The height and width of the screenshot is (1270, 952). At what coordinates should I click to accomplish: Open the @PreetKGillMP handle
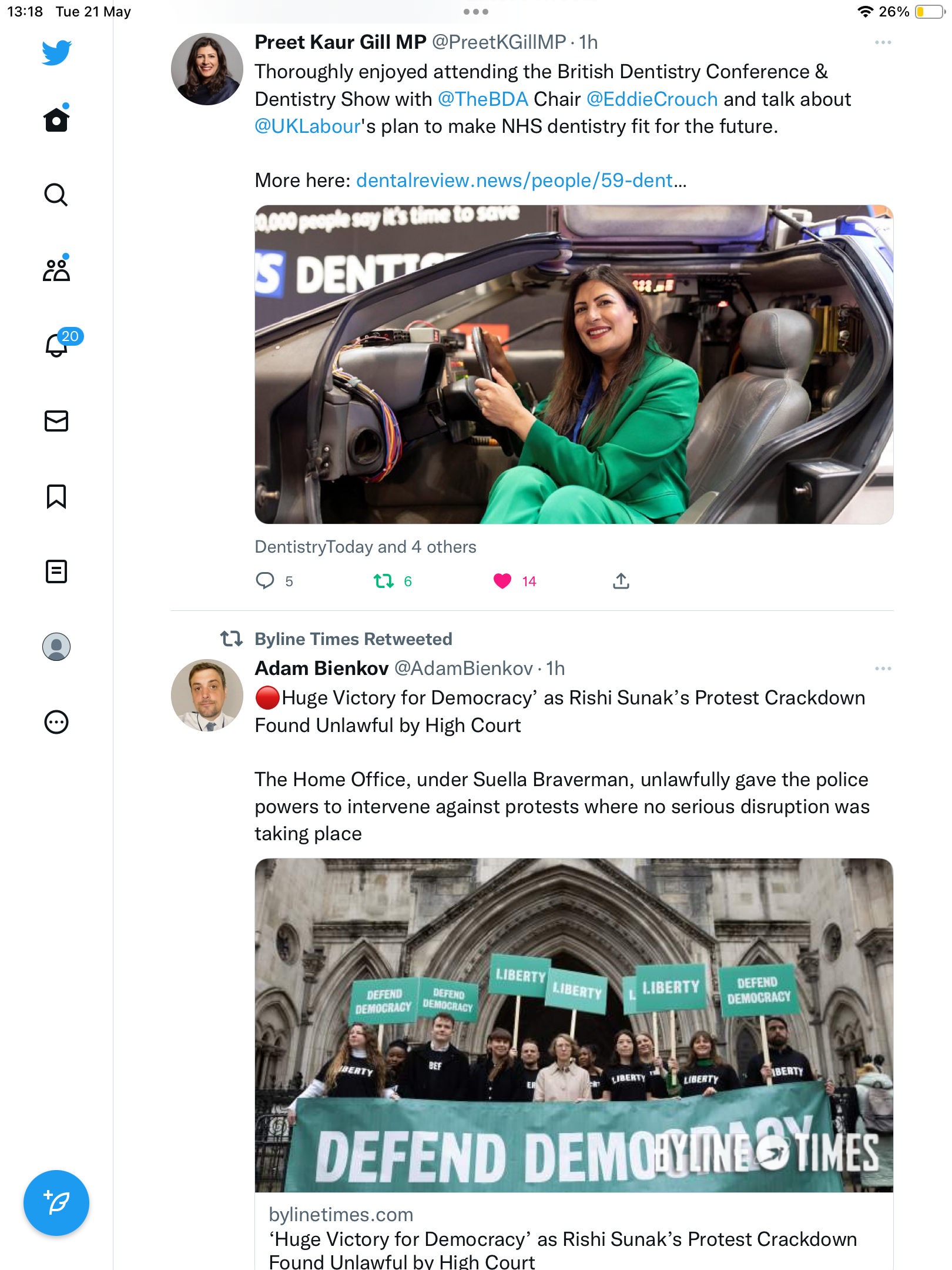coord(499,42)
